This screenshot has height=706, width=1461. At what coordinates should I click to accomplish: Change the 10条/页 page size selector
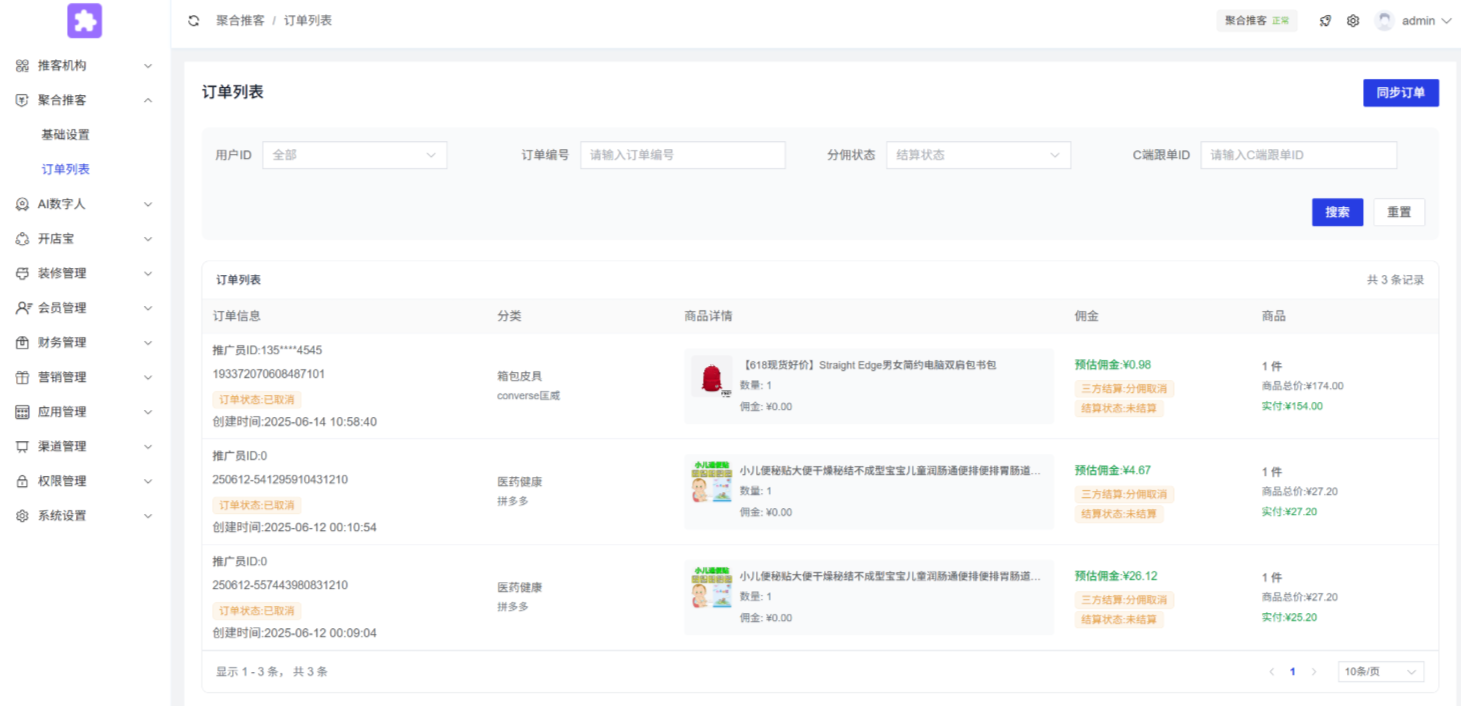tap(1380, 672)
